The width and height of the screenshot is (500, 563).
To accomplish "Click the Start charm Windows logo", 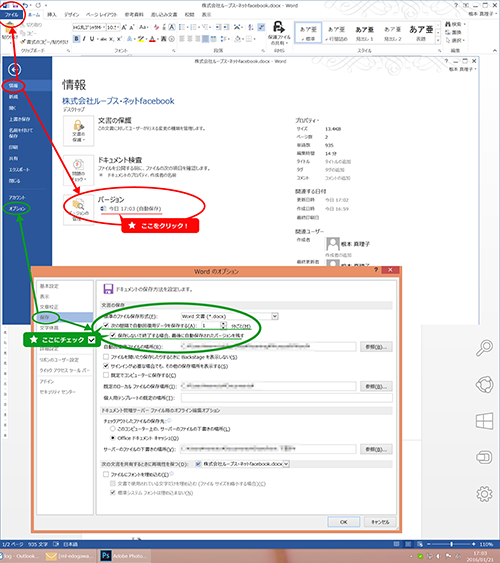I will pyautogui.click(x=484, y=421).
